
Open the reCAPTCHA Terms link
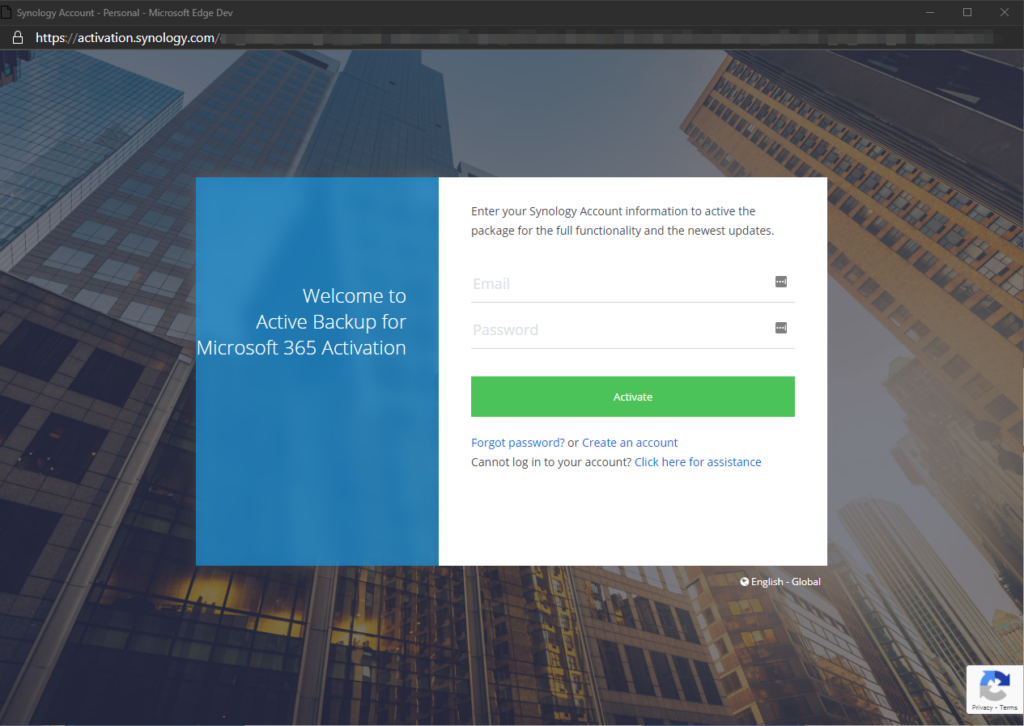tap(1008, 707)
